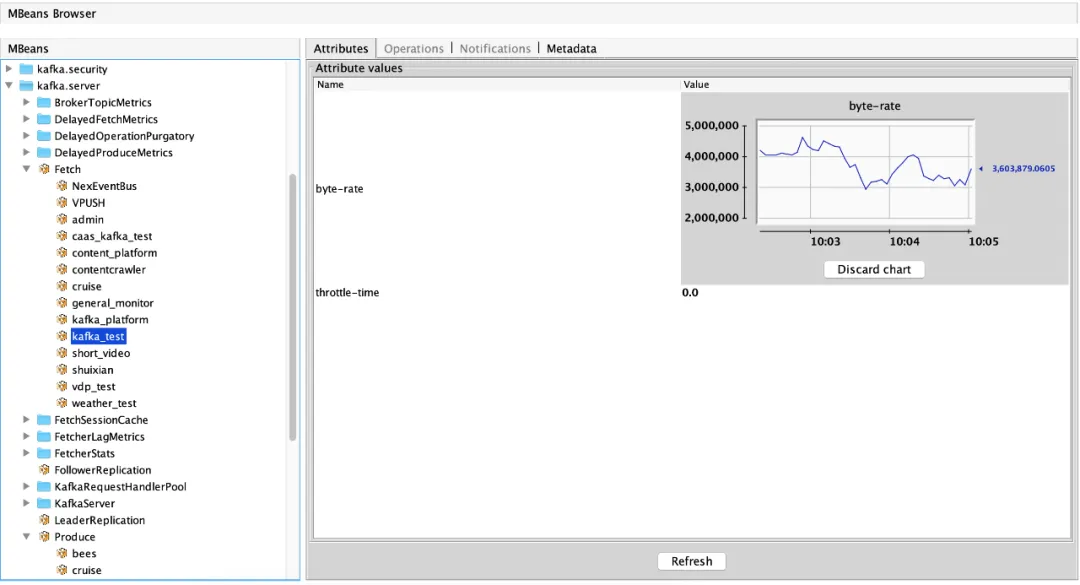Click the BrokerTopicMetrics folder icon

pos(43,103)
